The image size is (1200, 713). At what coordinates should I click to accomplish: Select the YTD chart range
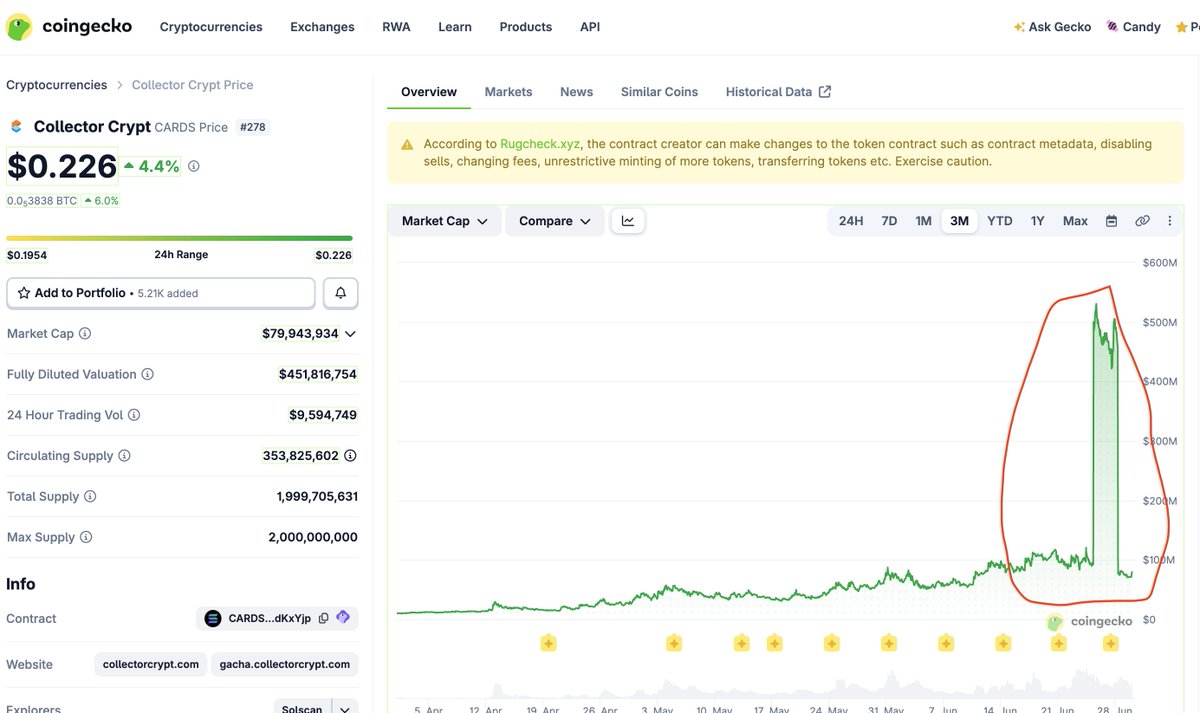1000,221
